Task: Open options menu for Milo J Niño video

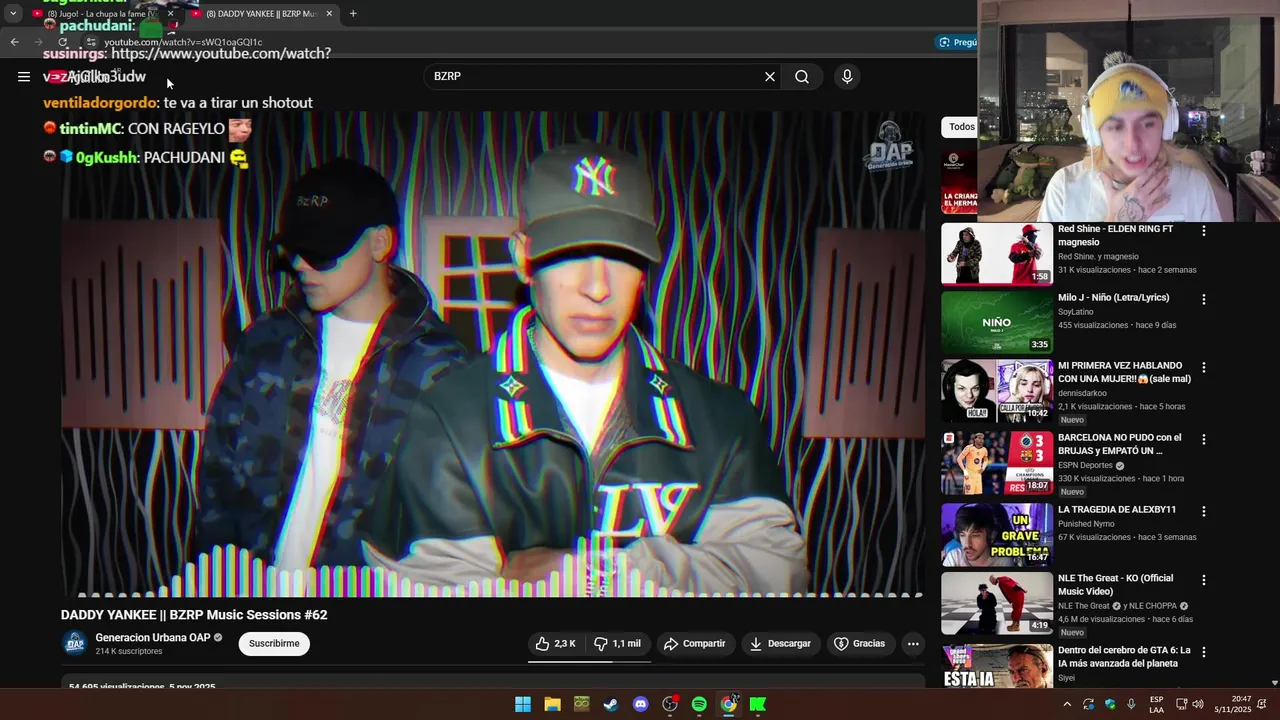Action: coord(1204,299)
